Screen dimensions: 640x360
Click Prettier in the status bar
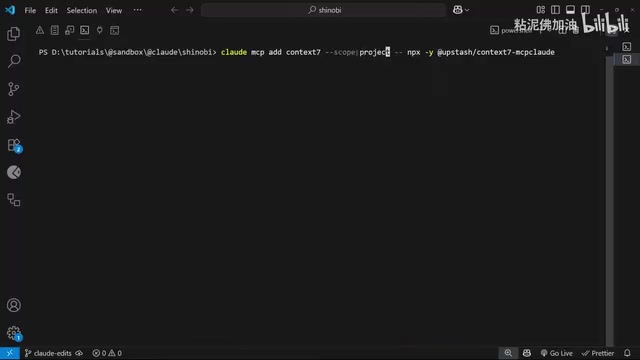(598, 353)
